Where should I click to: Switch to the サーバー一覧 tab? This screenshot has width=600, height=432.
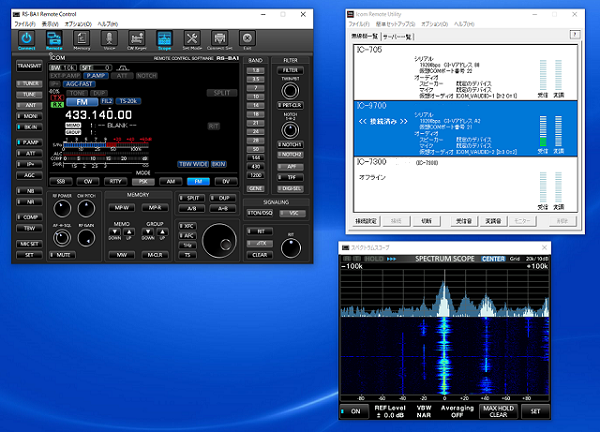point(397,37)
